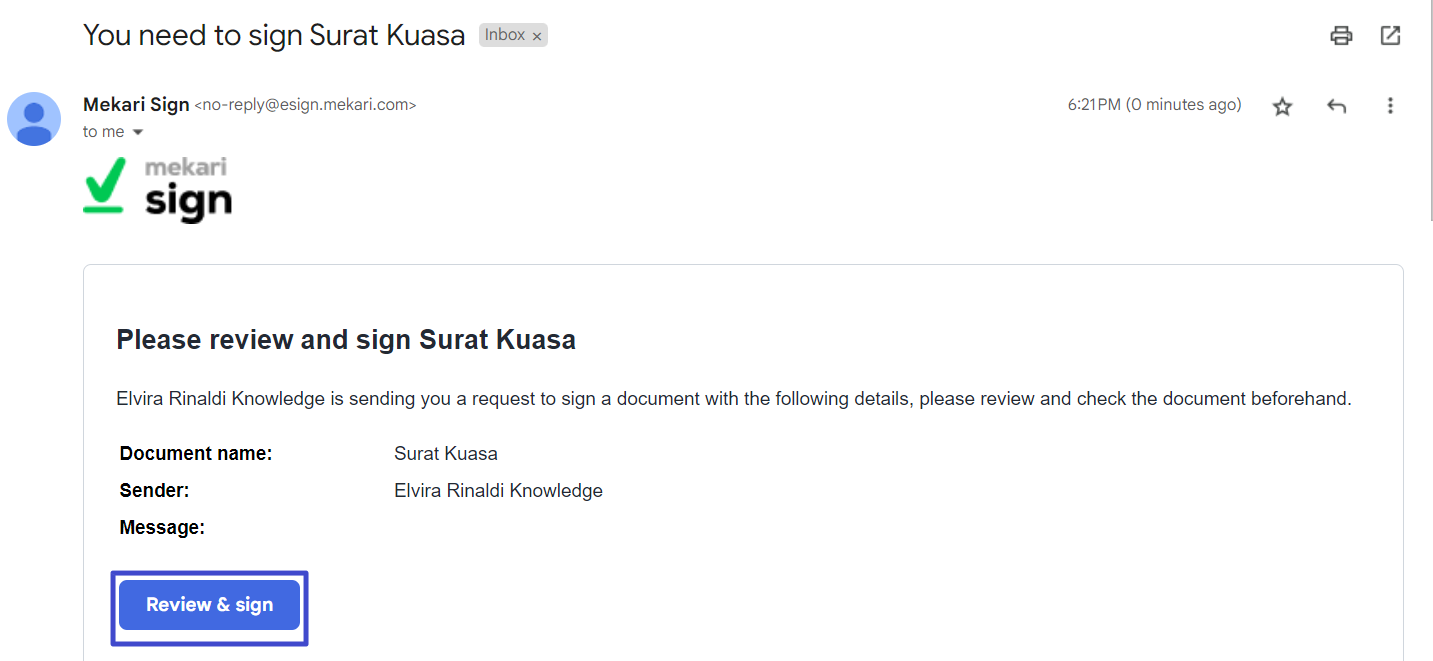Click the "Message:" field label

tap(162, 528)
